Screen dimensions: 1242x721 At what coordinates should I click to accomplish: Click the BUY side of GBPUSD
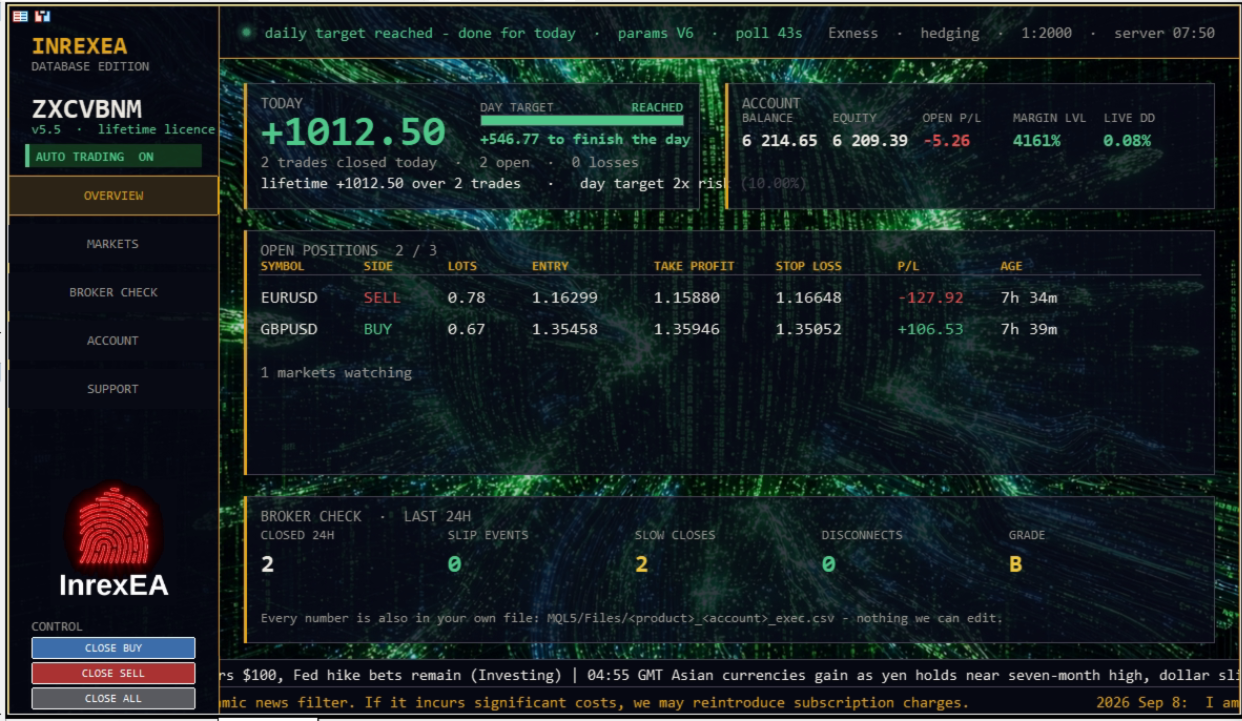click(x=378, y=329)
